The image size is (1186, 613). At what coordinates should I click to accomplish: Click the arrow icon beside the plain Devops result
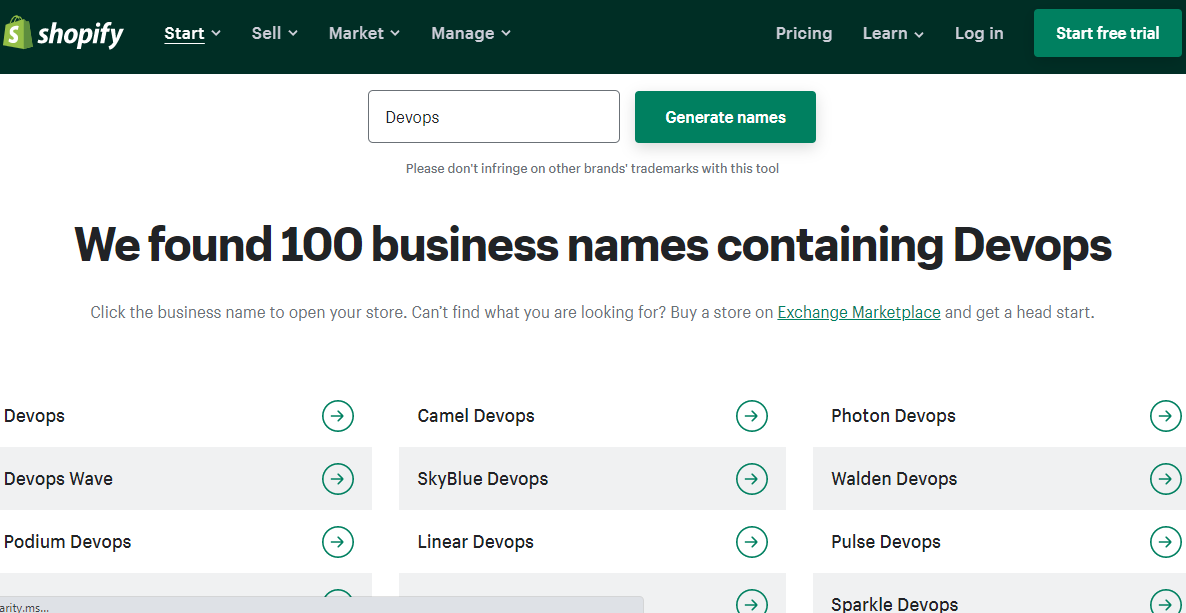point(337,415)
